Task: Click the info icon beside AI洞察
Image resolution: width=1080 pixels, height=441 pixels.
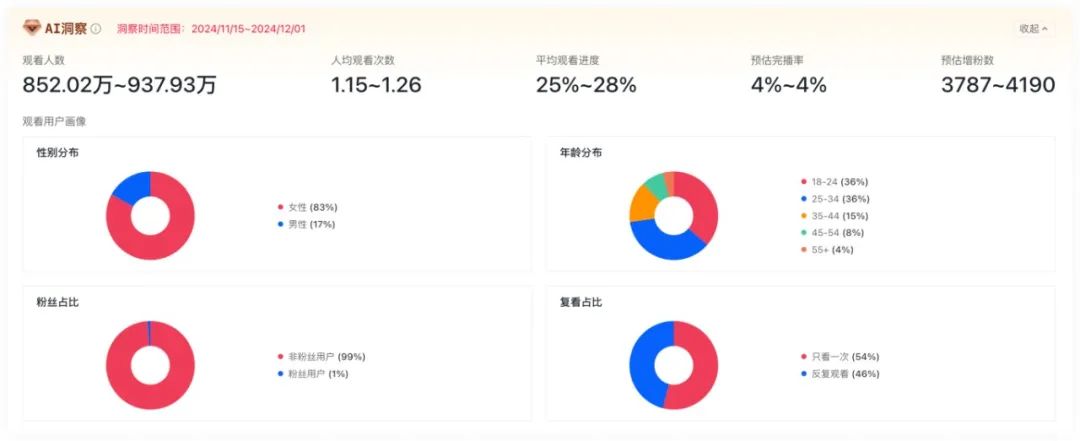Action: click(96, 29)
